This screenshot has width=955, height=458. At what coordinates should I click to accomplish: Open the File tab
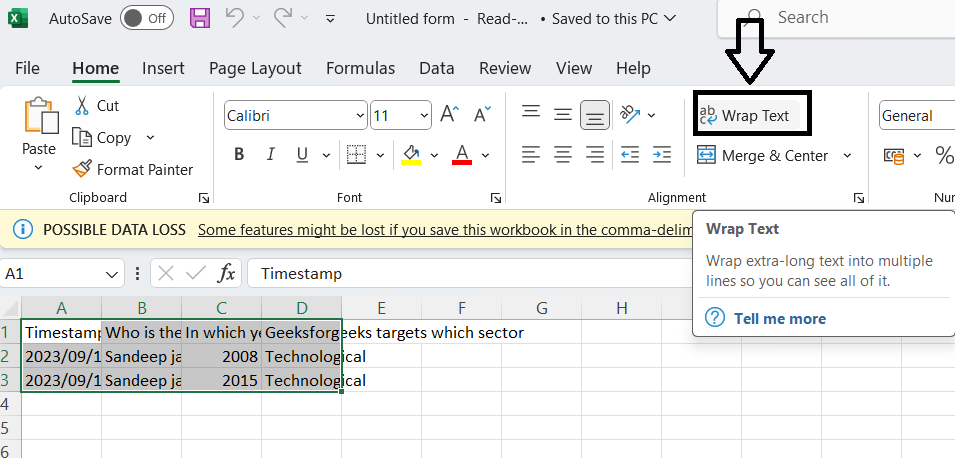tap(27, 68)
